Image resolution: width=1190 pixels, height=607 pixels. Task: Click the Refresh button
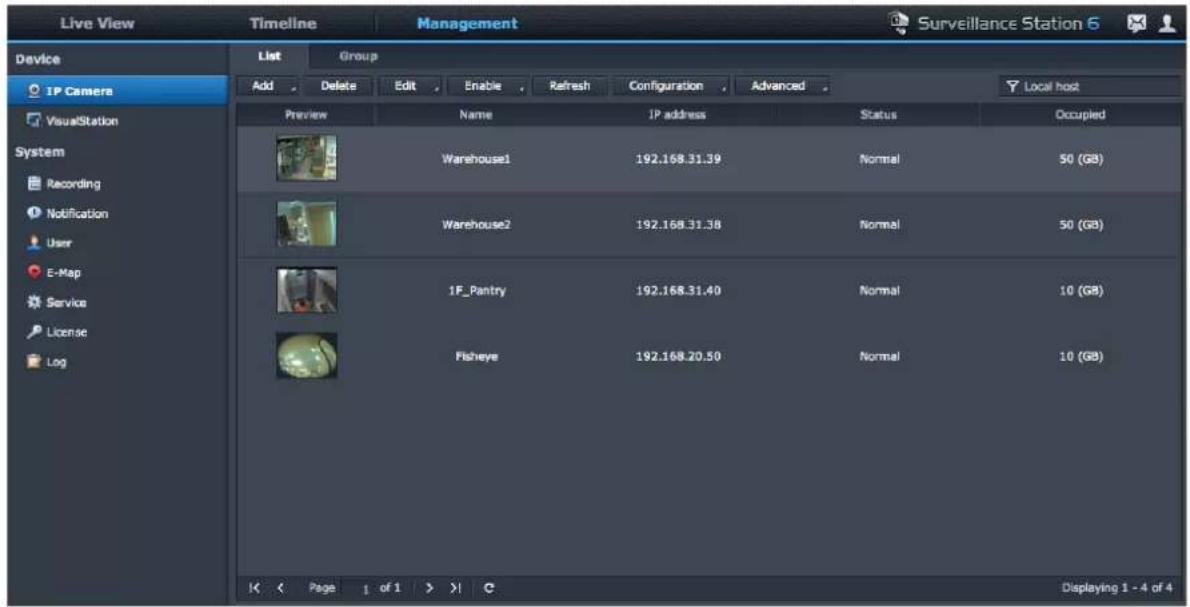pos(570,86)
